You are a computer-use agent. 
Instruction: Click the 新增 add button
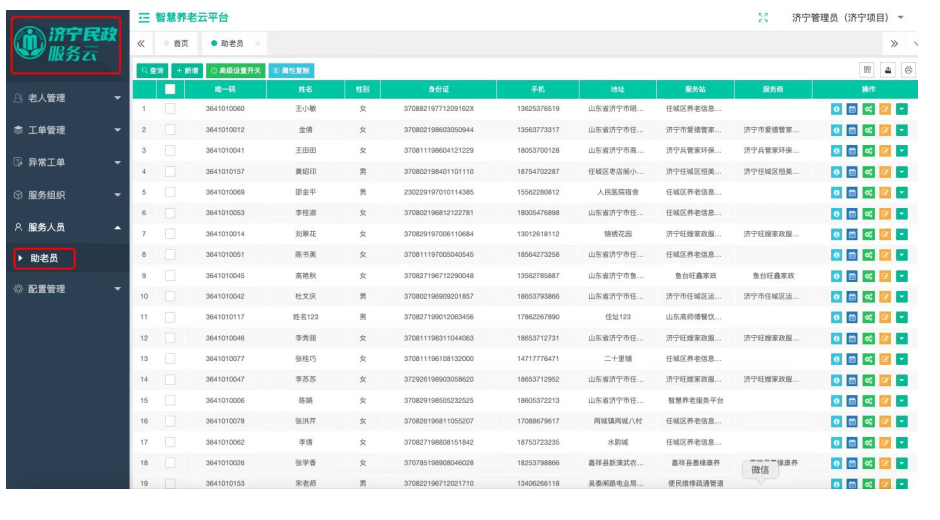point(187,71)
